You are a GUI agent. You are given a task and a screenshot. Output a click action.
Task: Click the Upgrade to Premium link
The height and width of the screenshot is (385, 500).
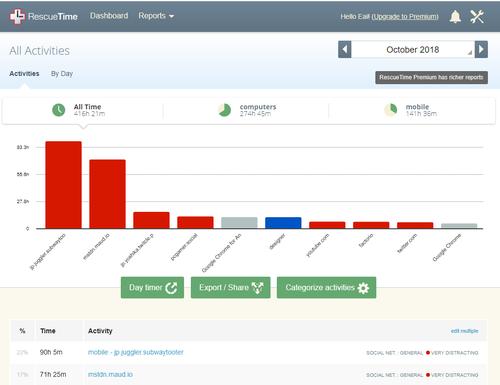click(405, 17)
